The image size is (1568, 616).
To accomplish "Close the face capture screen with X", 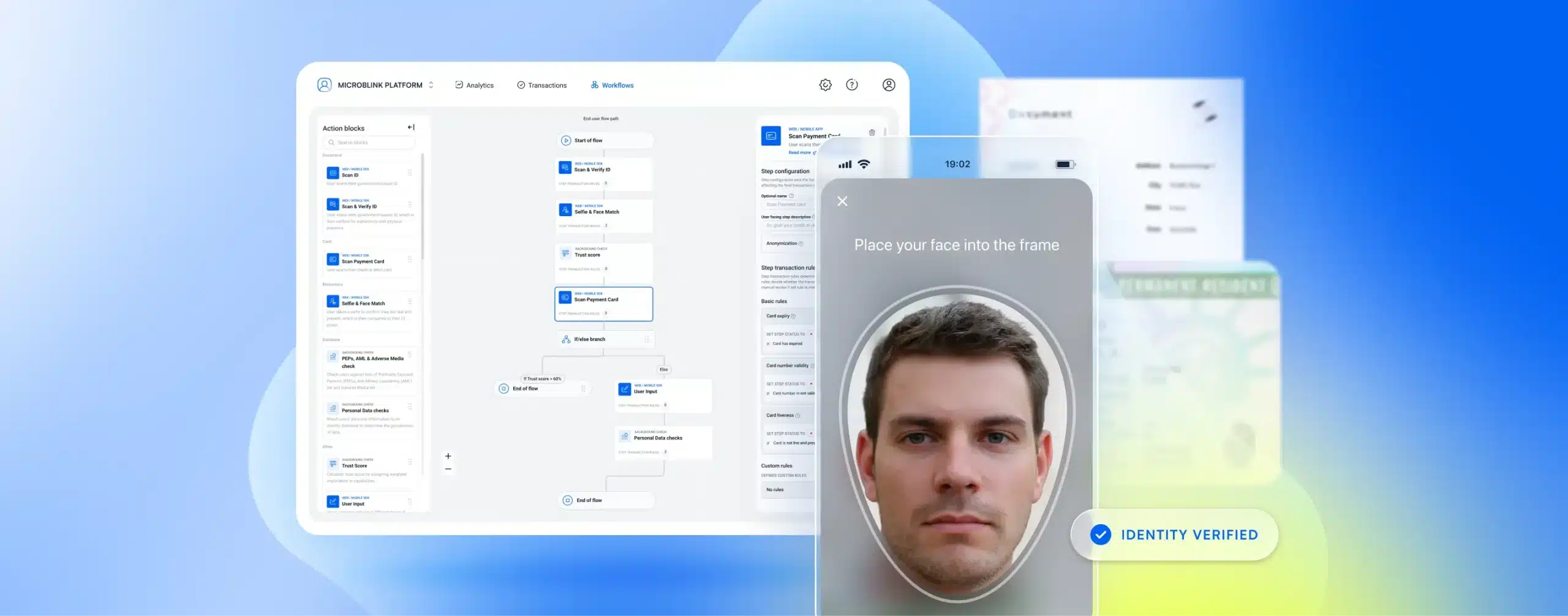I will coord(842,201).
